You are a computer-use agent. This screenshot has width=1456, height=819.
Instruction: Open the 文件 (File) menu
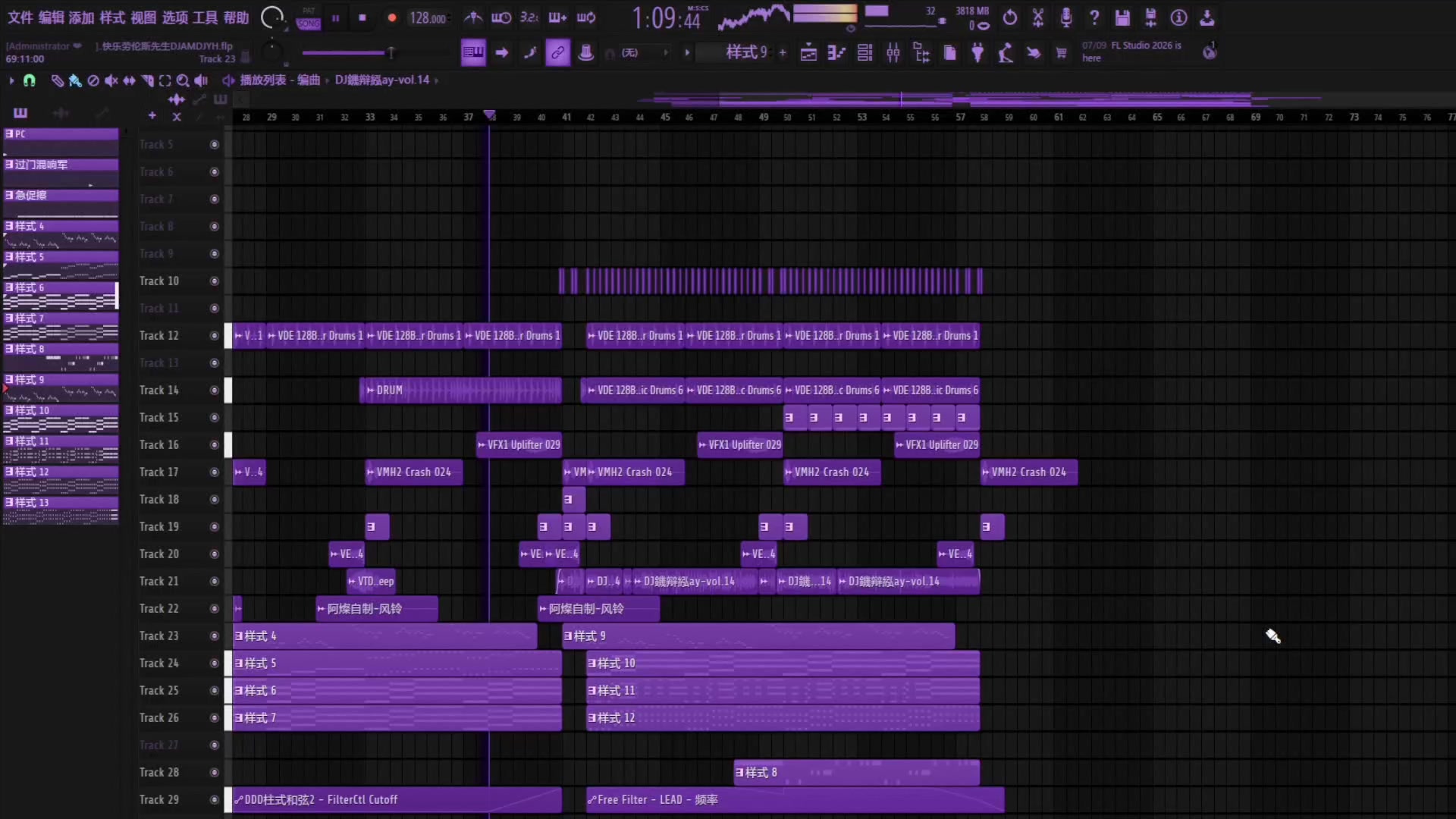(x=20, y=17)
